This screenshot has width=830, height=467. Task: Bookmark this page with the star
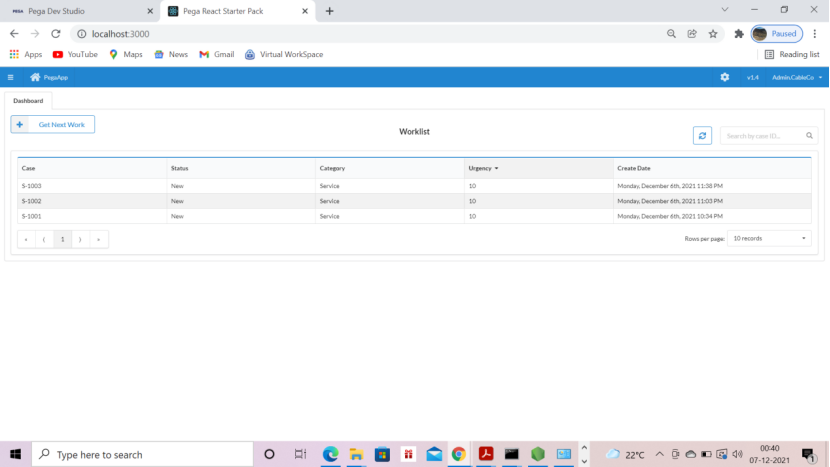(x=713, y=34)
